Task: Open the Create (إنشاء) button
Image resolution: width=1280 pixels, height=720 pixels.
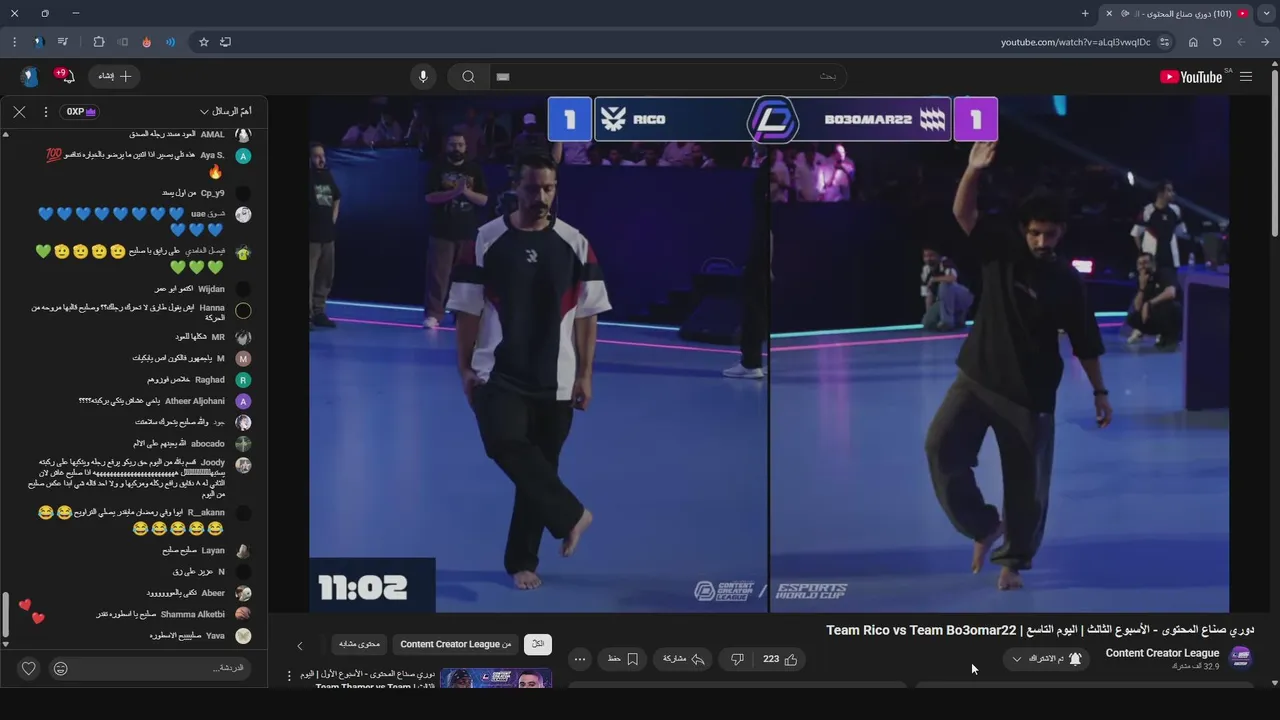Action: click(115, 77)
